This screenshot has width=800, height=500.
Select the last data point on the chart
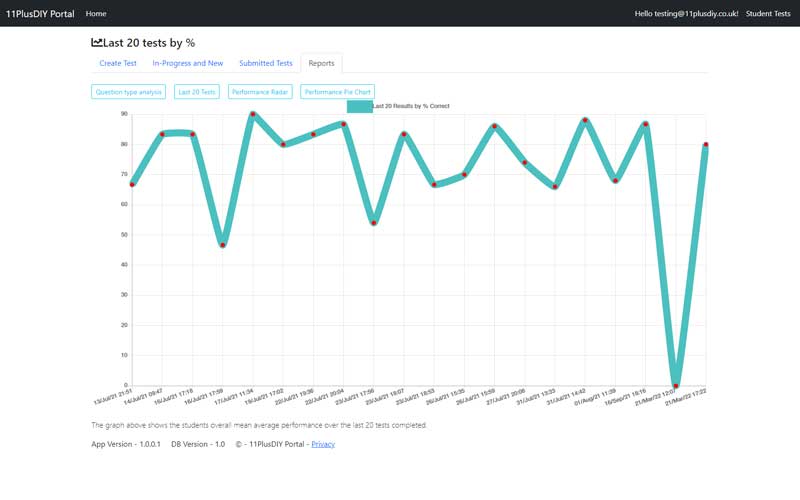706,144
